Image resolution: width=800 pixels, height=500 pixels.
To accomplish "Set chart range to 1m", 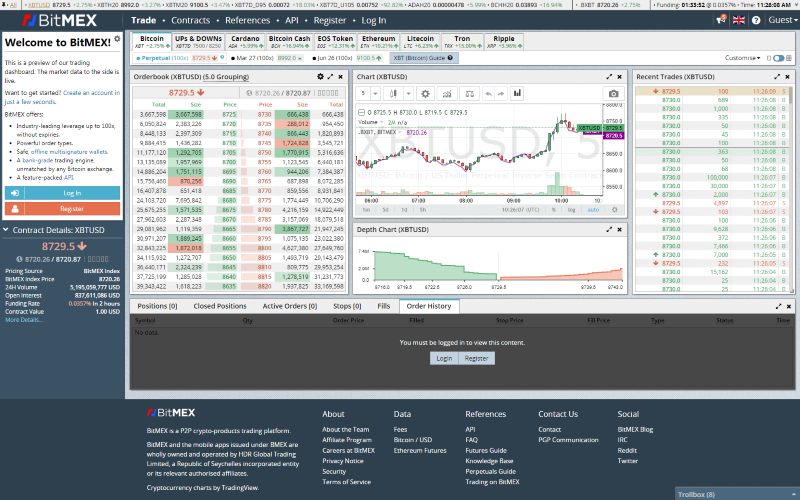I will (x=366, y=210).
